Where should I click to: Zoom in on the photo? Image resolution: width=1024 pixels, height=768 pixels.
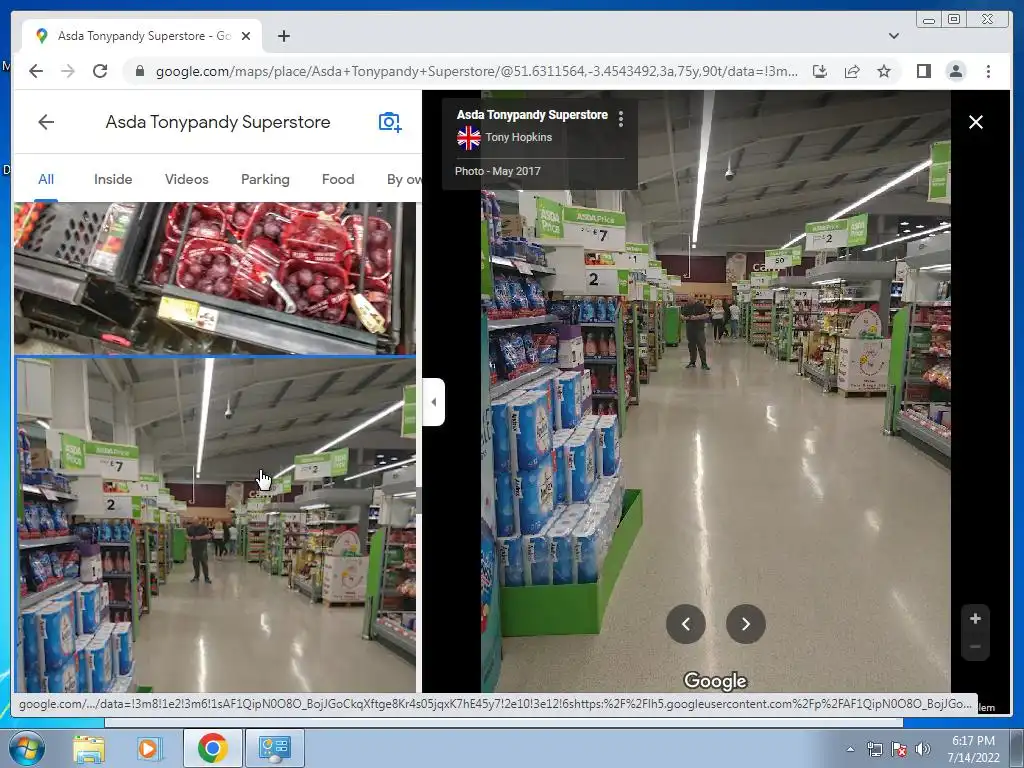pyautogui.click(x=975, y=618)
